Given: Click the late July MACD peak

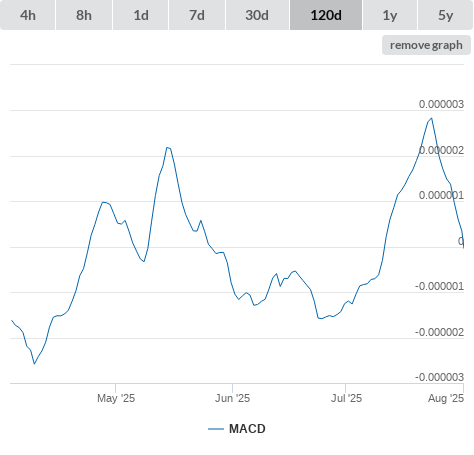Looking at the screenshot, I should click(x=432, y=118).
